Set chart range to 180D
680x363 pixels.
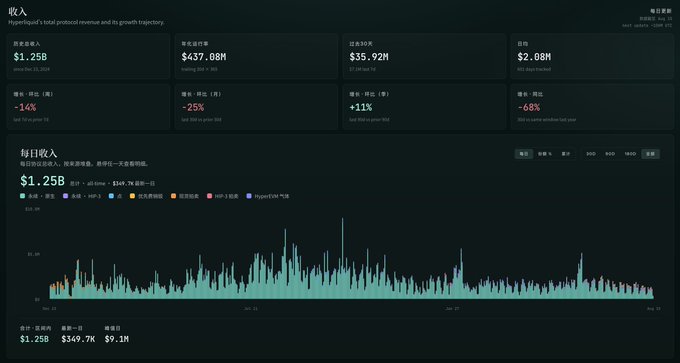[630, 154]
